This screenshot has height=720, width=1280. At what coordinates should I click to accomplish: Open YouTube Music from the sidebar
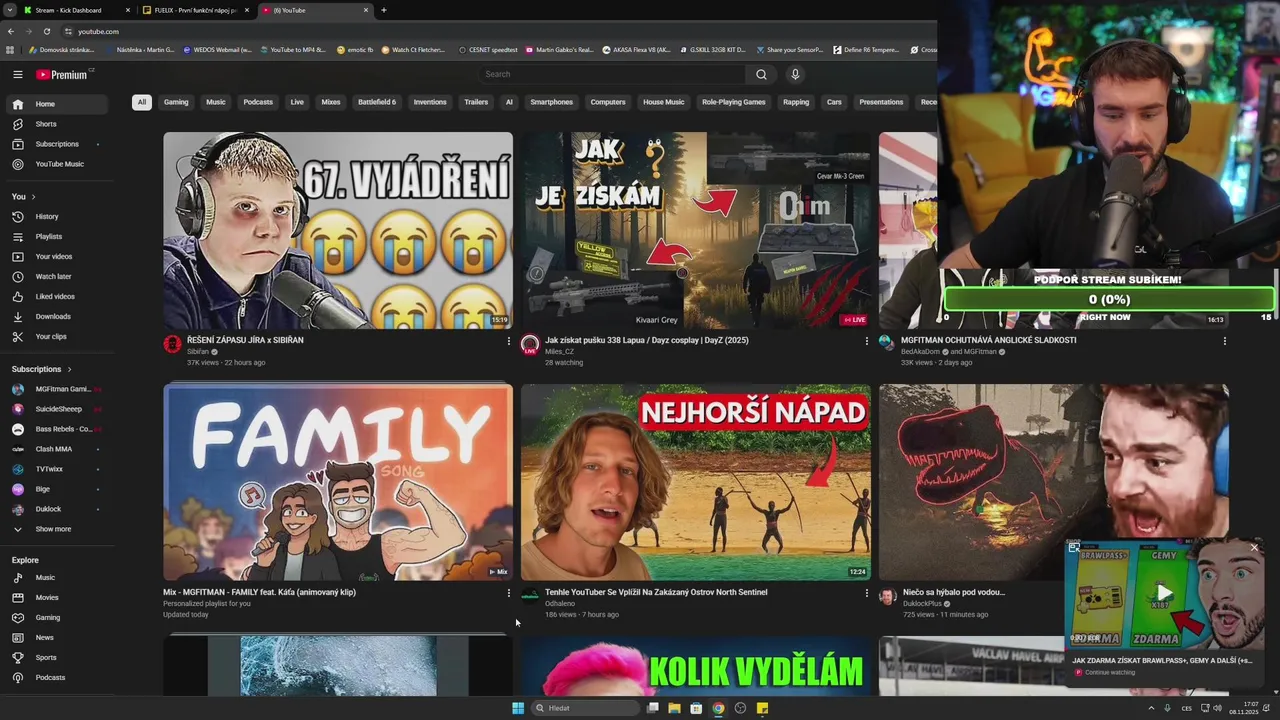[x=56, y=164]
